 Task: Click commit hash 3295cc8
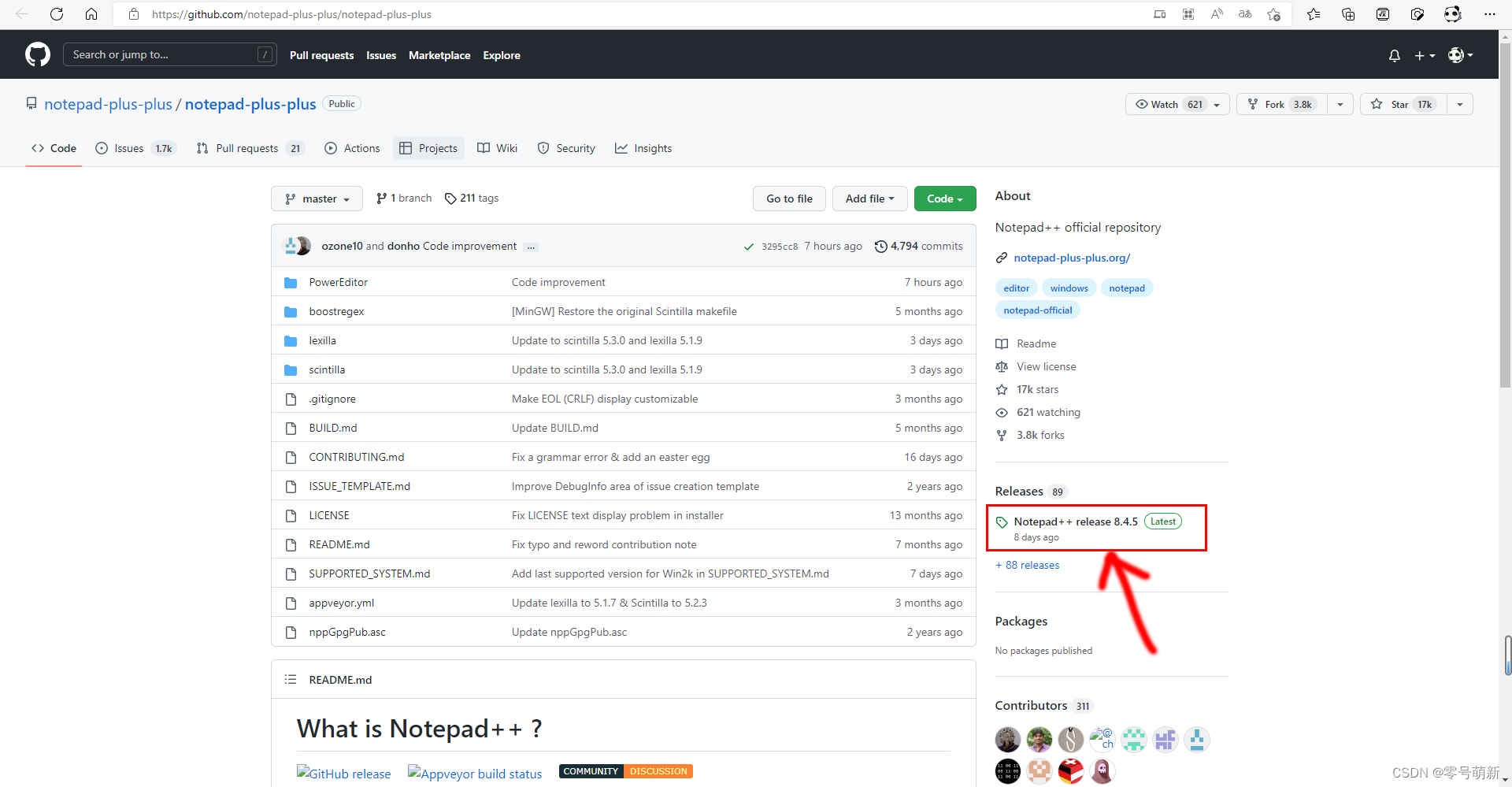tap(780, 247)
